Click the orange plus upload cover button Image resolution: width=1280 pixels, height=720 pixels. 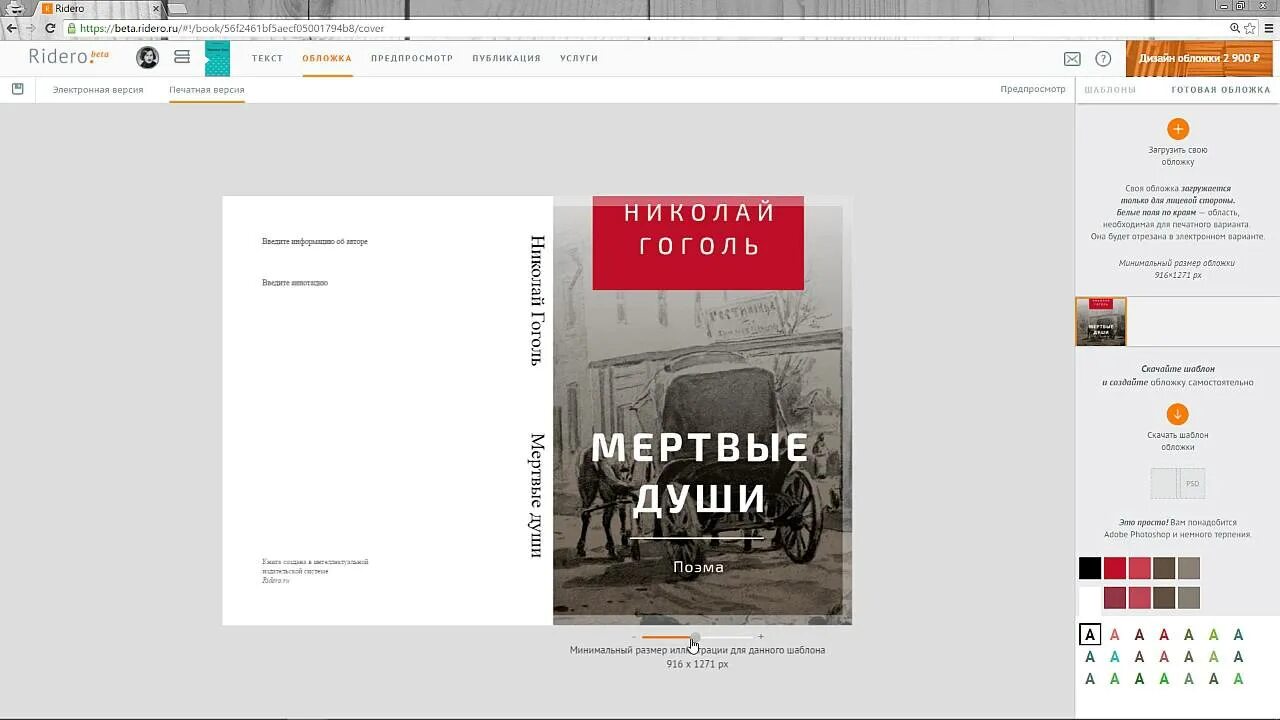tap(1178, 128)
